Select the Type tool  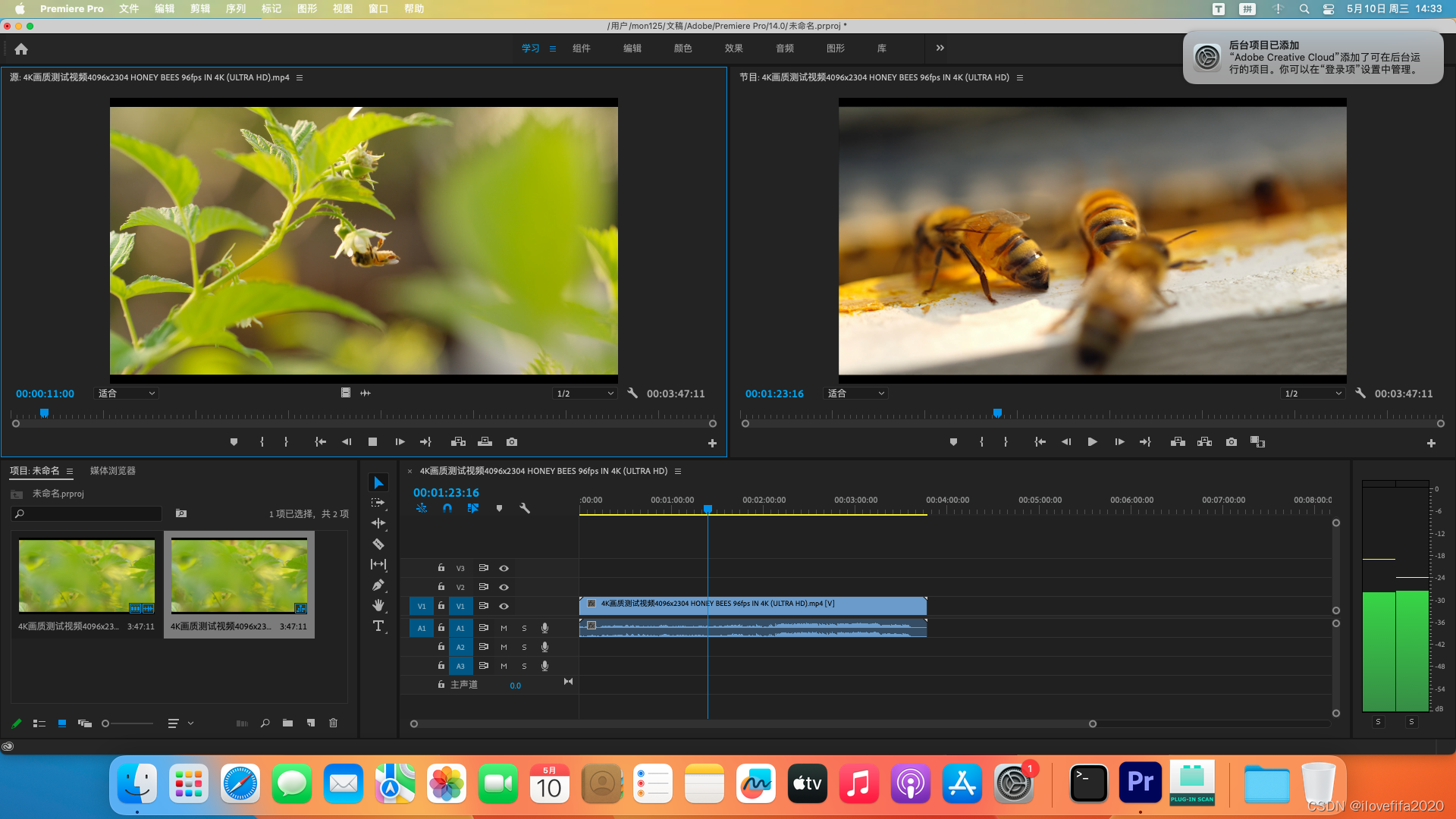378,626
